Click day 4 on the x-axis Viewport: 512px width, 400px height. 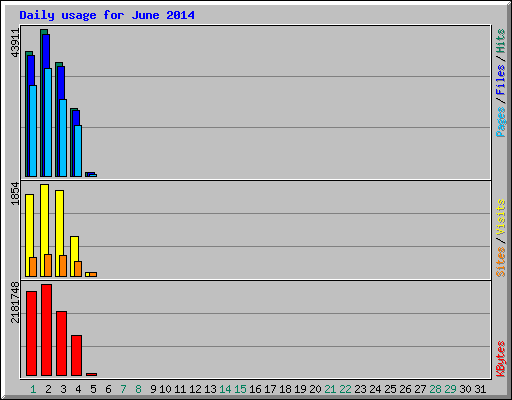[x=78, y=389]
